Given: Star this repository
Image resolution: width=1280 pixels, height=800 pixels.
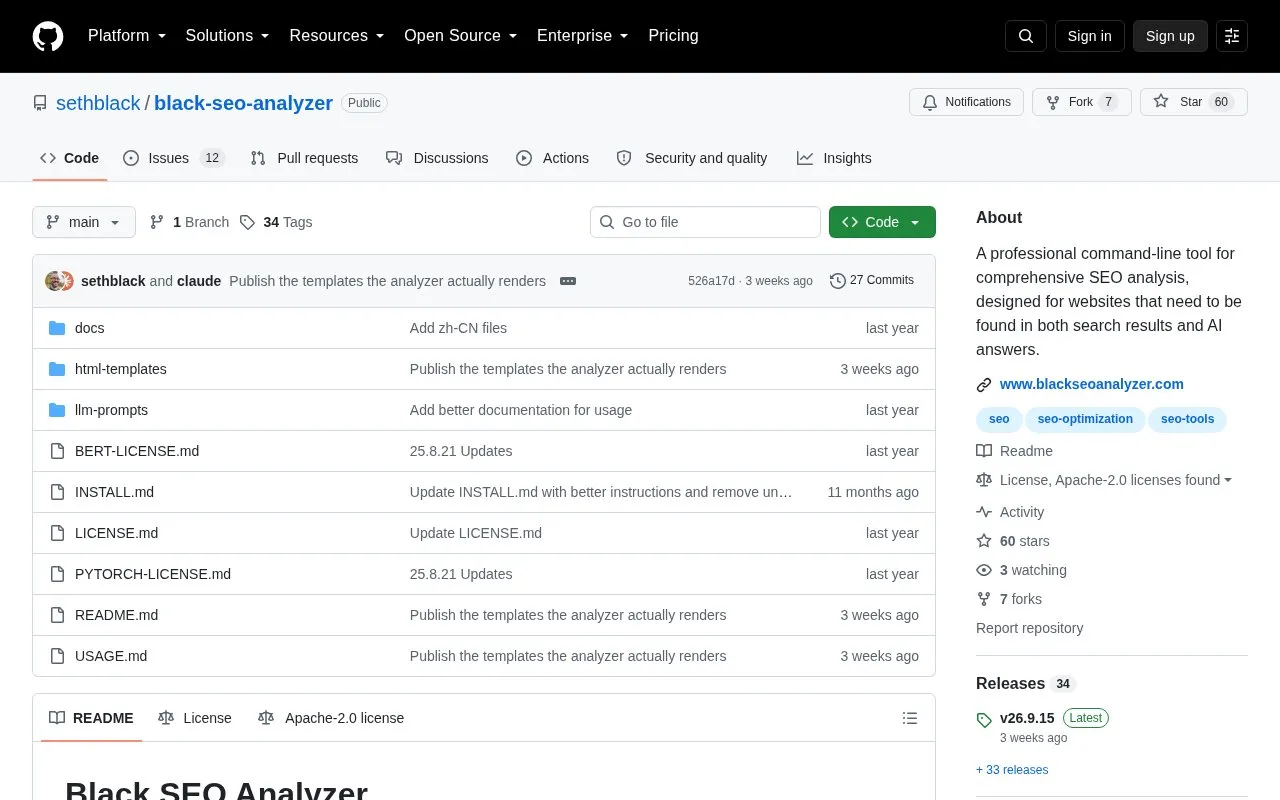Looking at the screenshot, I should click(1194, 102).
